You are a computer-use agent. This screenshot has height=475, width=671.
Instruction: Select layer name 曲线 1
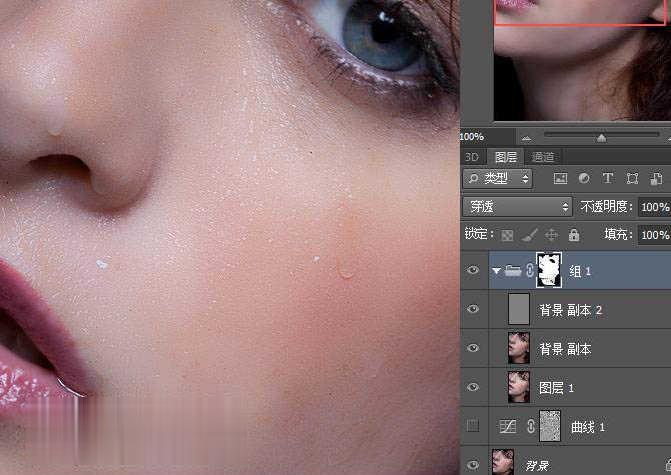coord(588,427)
